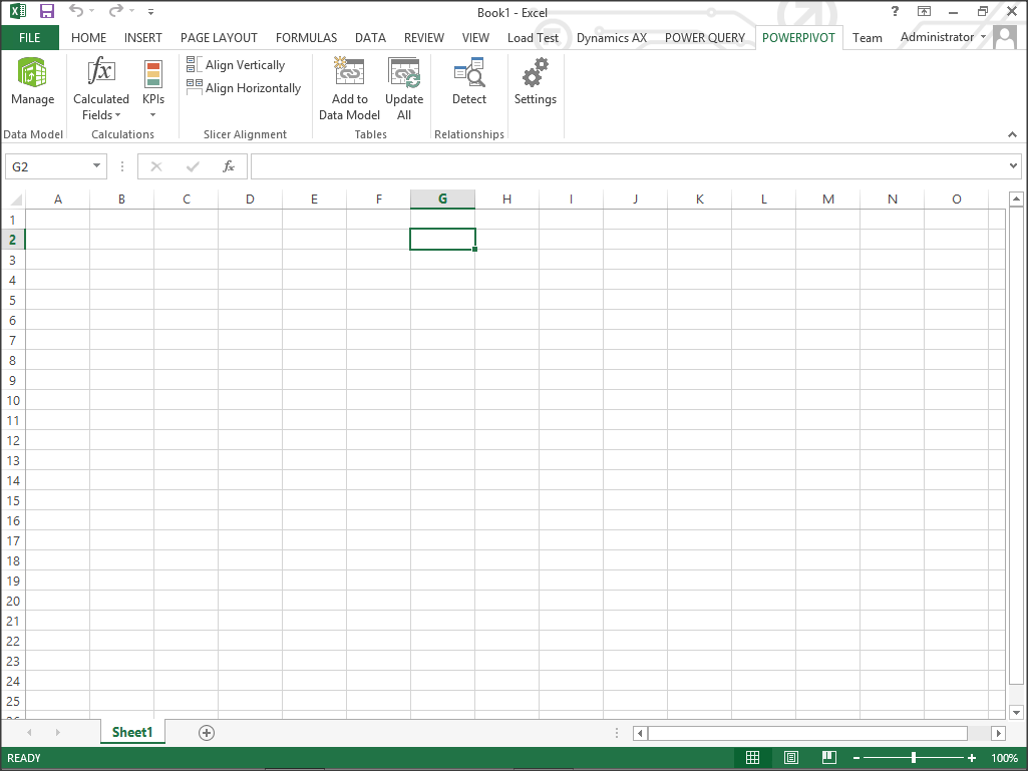Open the Name Box dropdown arrow
Viewport: 1028px width, 771px height.
pos(97,167)
